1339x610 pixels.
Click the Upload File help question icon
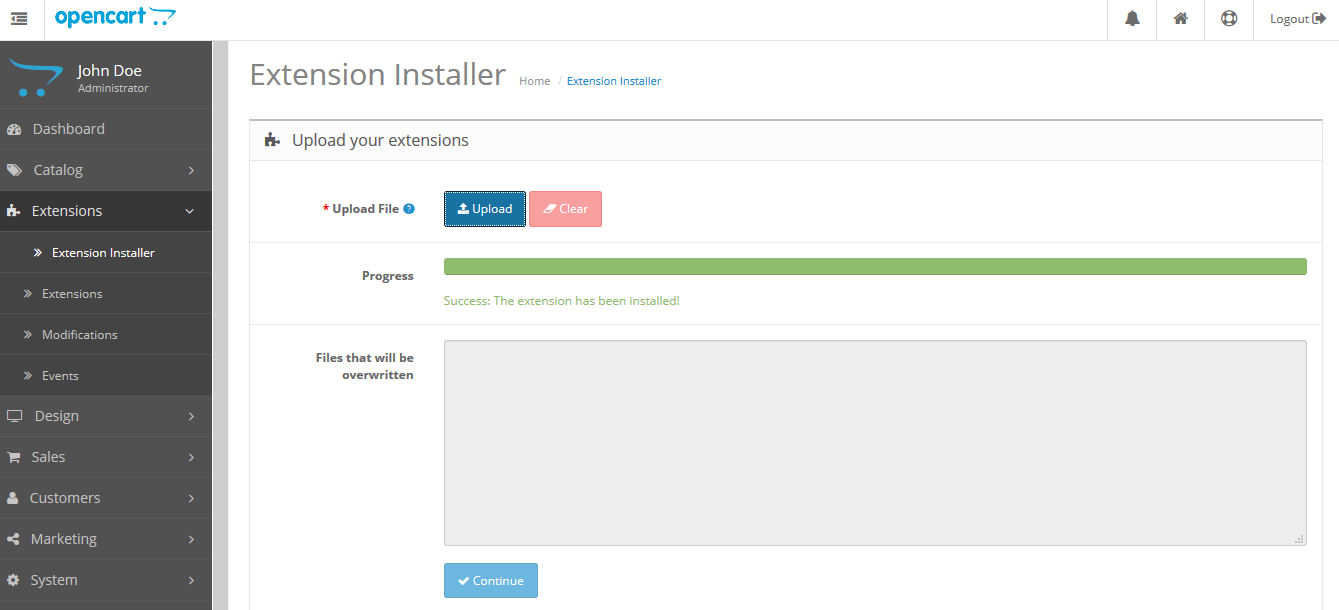(409, 209)
